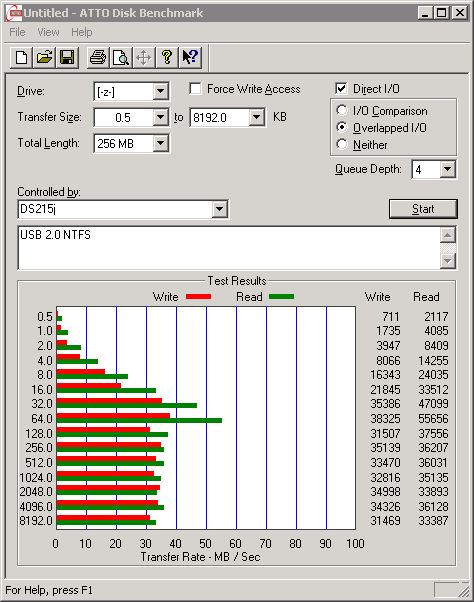
Task: Start the disk benchmark
Action: coord(423,209)
